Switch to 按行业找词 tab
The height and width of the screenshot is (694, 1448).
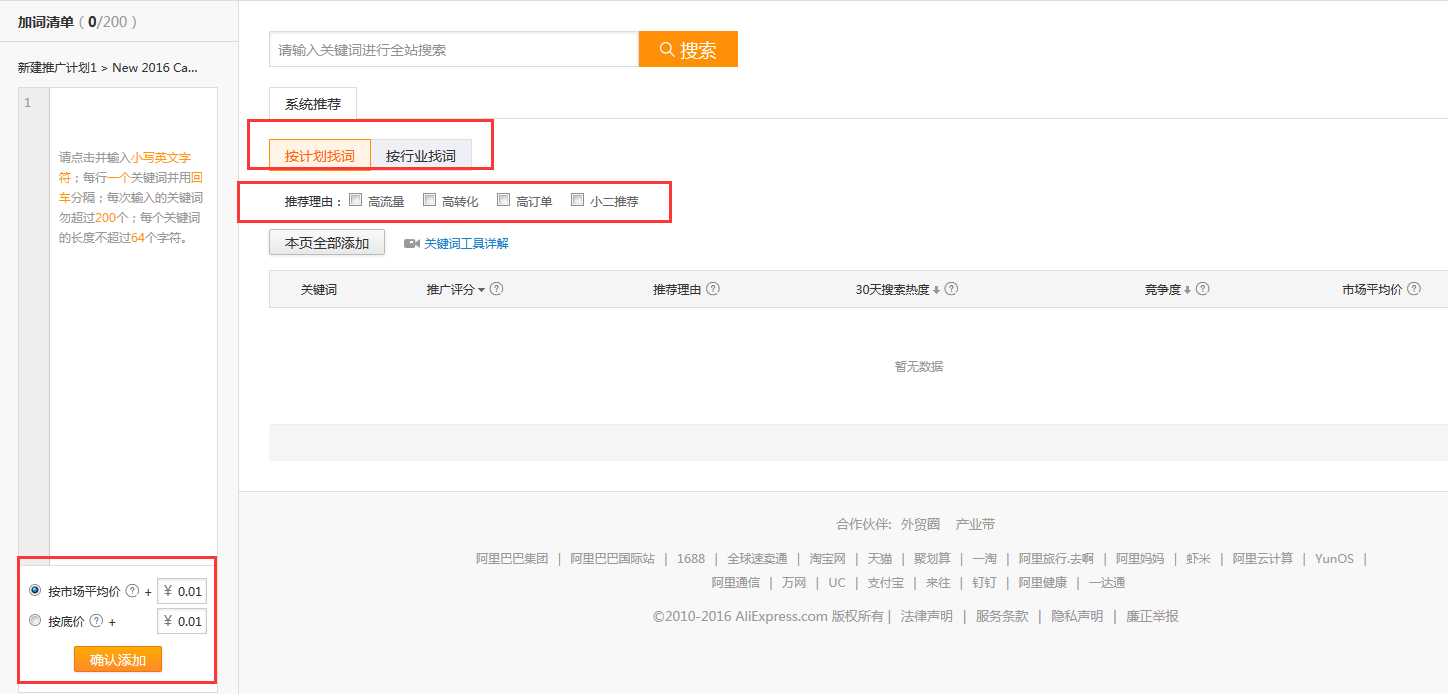point(420,156)
